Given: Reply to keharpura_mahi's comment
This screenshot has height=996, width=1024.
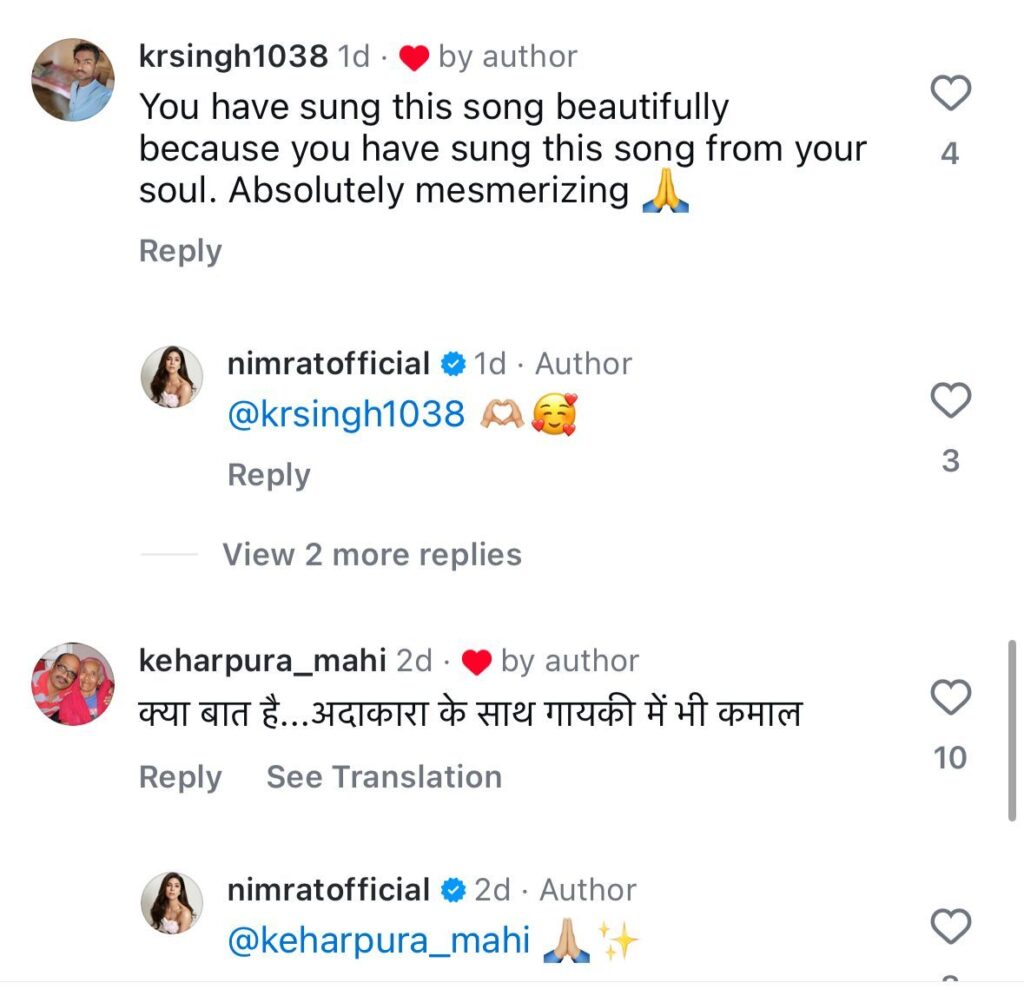Looking at the screenshot, I should [x=180, y=777].
